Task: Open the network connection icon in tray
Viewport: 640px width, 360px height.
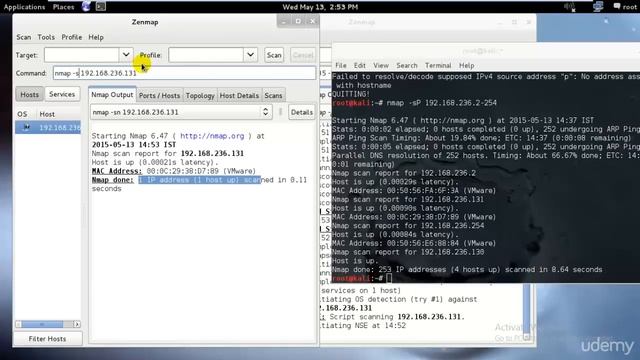Action: pos(598,7)
